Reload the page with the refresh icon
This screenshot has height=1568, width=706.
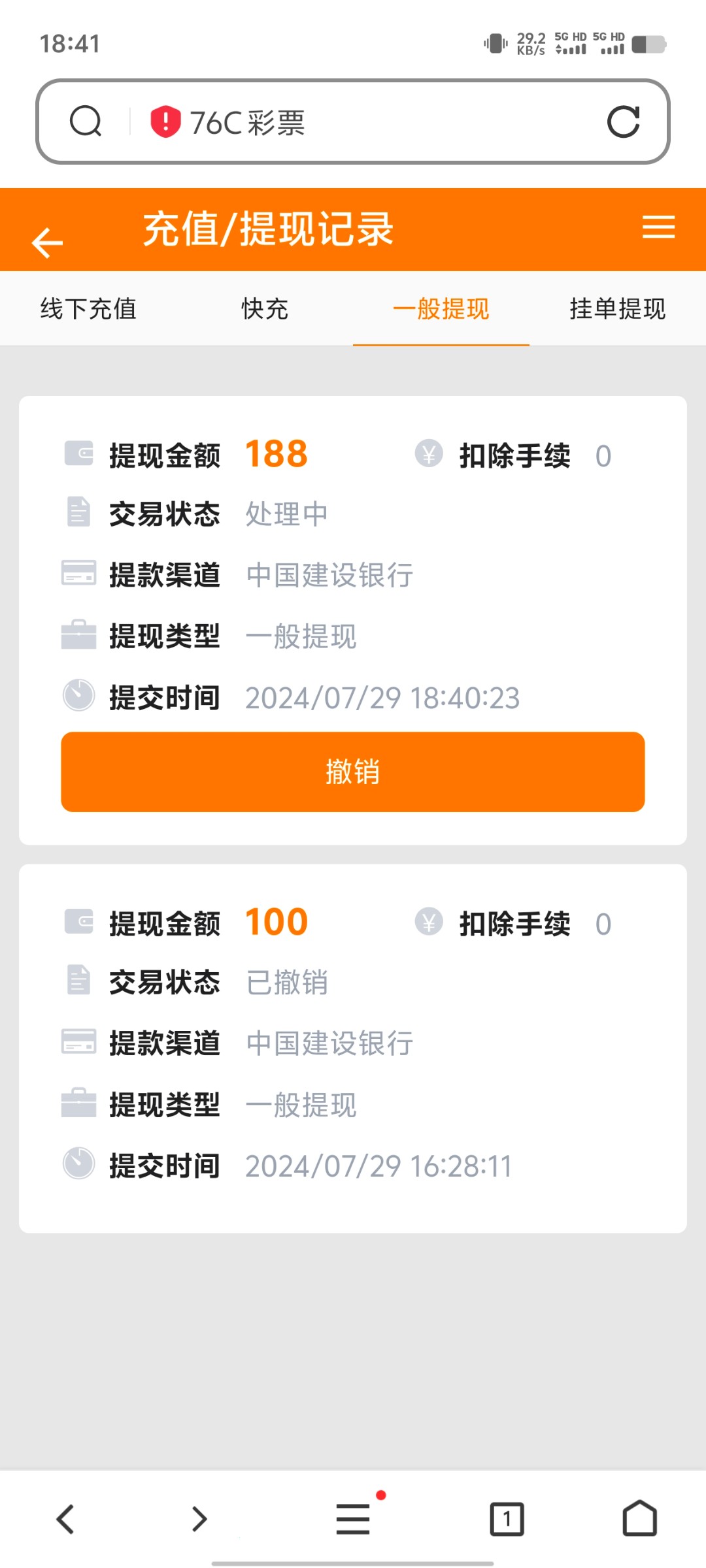point(623,122)
